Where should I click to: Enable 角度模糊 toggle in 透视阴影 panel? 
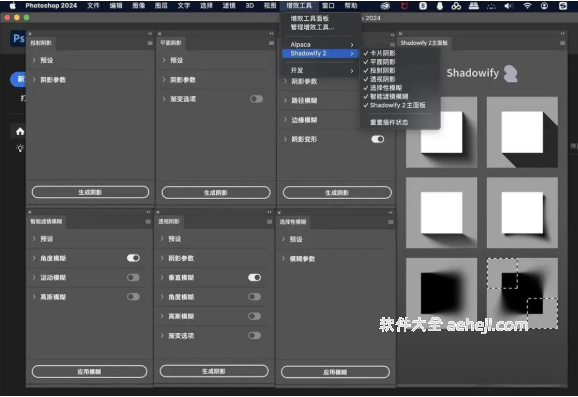tap(254, 297)
